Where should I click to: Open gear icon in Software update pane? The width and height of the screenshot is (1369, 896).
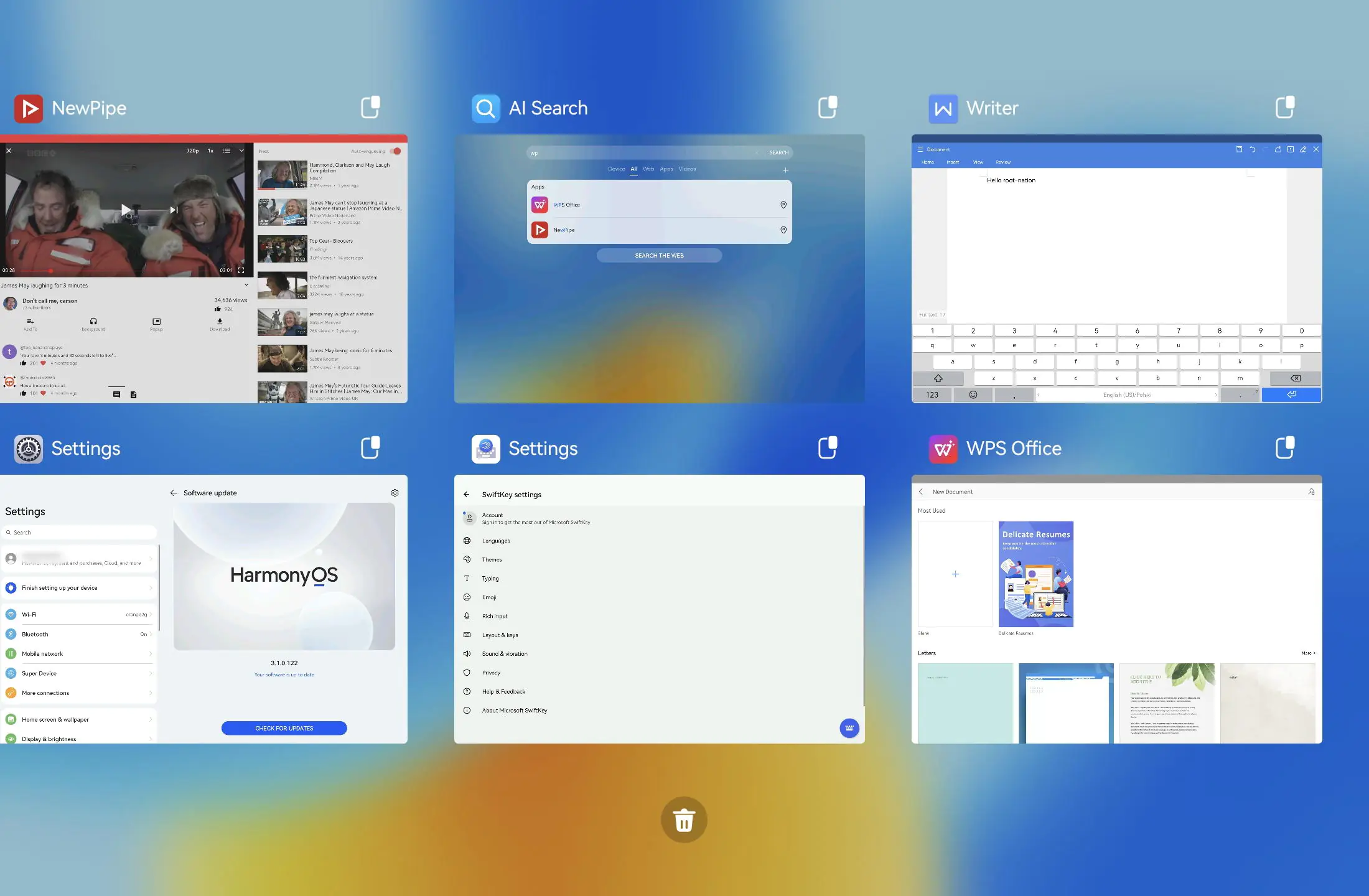(x=395, y=493)
